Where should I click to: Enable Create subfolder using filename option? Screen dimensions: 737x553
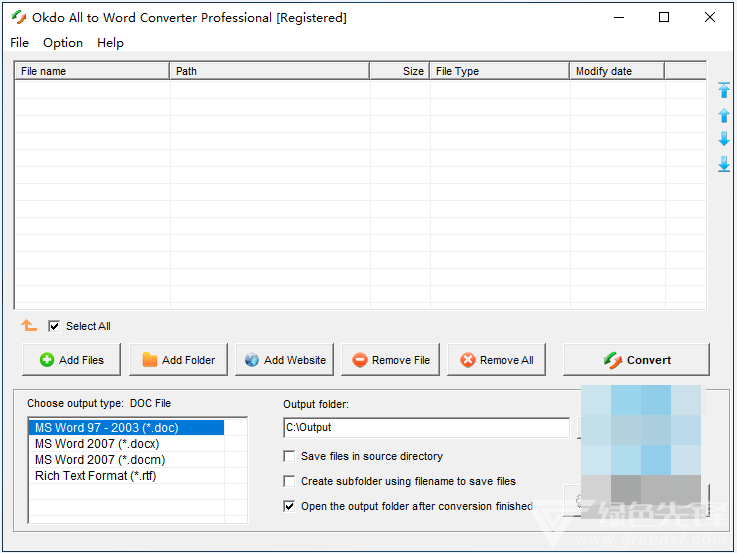(x=290, y=481)
